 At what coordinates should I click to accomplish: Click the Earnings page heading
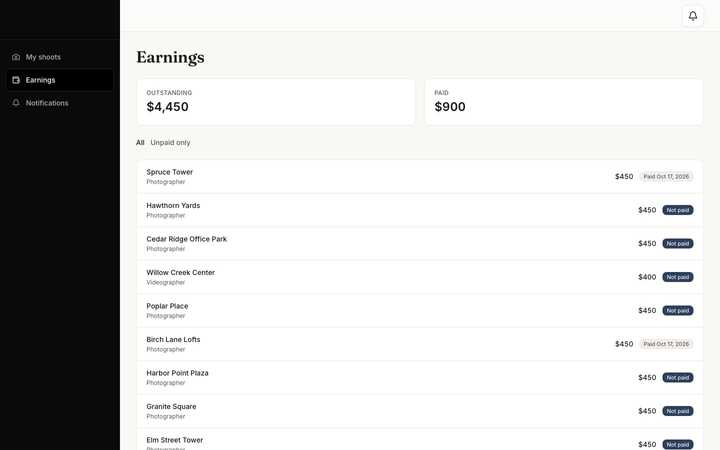[x=170, y=58]
